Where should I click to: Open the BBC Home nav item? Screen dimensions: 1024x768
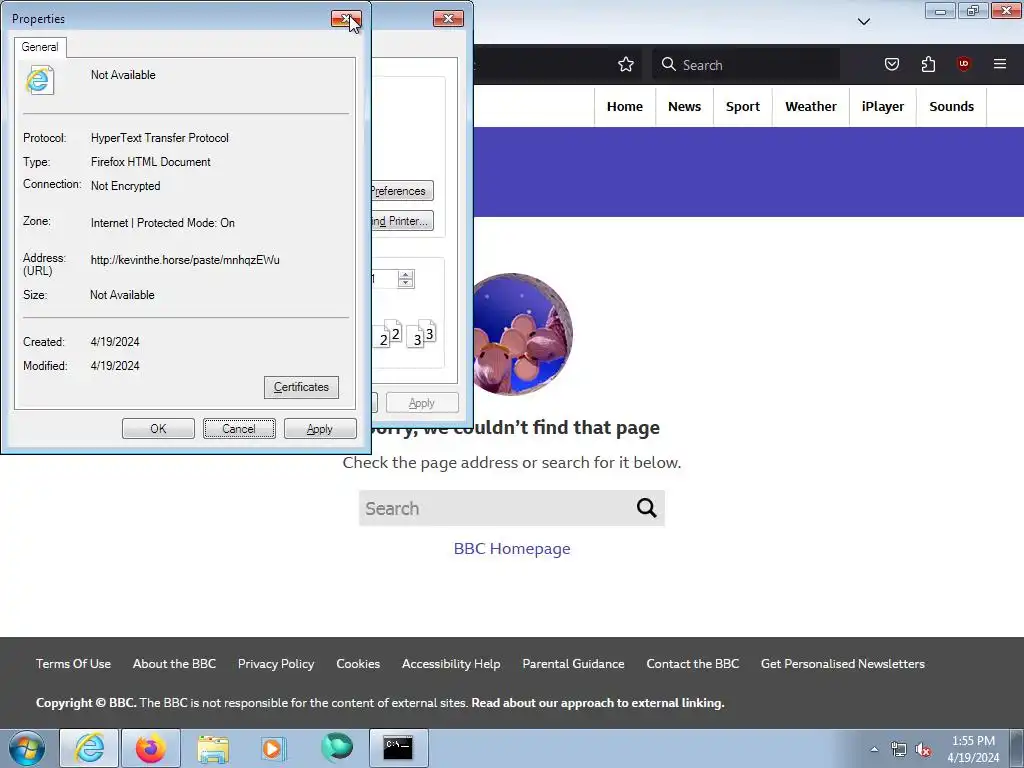(x=624, y=106)
